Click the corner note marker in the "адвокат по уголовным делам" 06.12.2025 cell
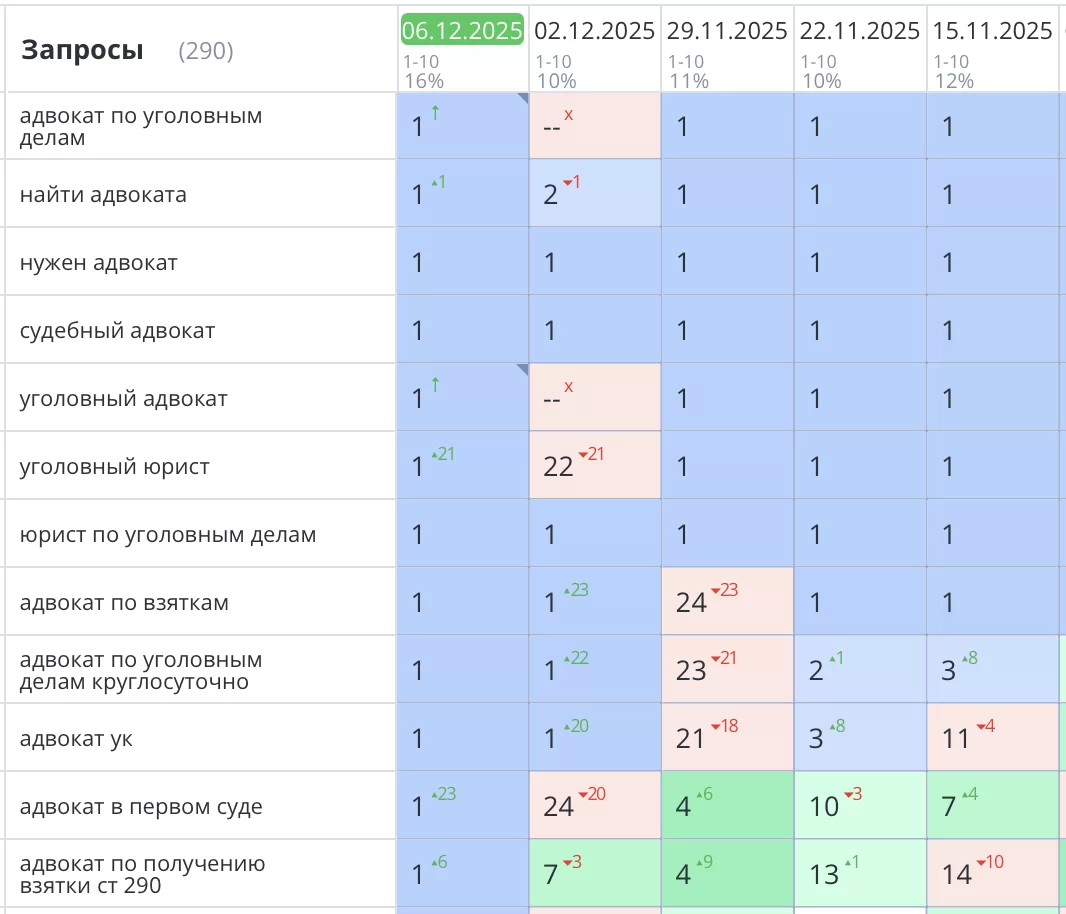 (x=521, y=99)
